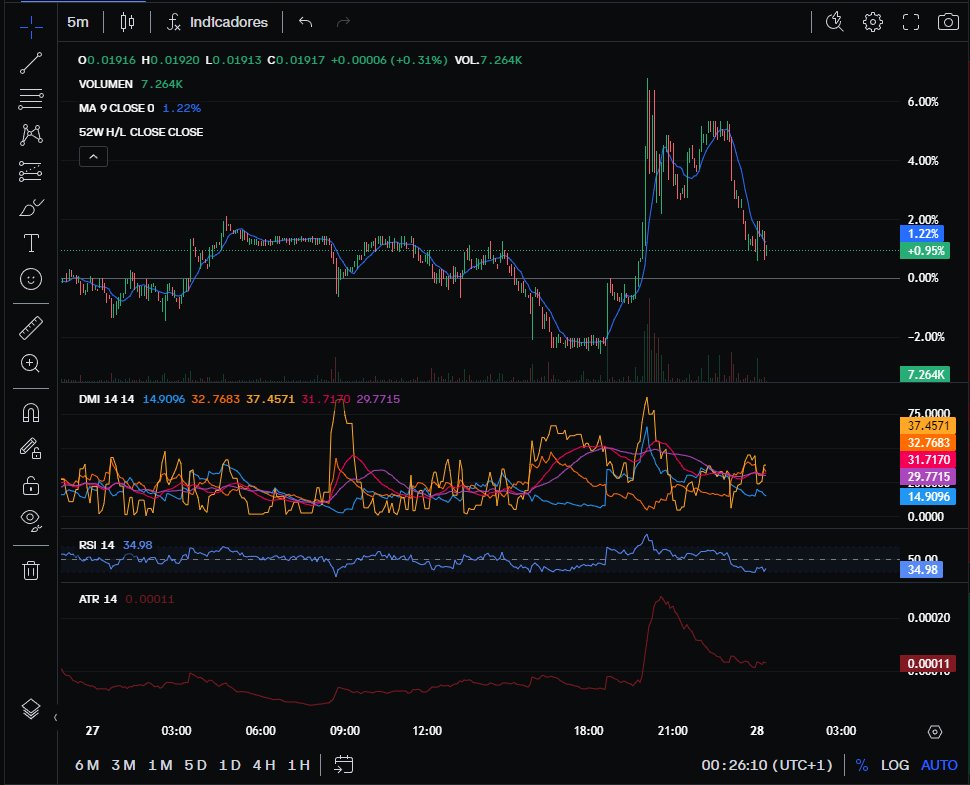Set range to 4H

264,765
